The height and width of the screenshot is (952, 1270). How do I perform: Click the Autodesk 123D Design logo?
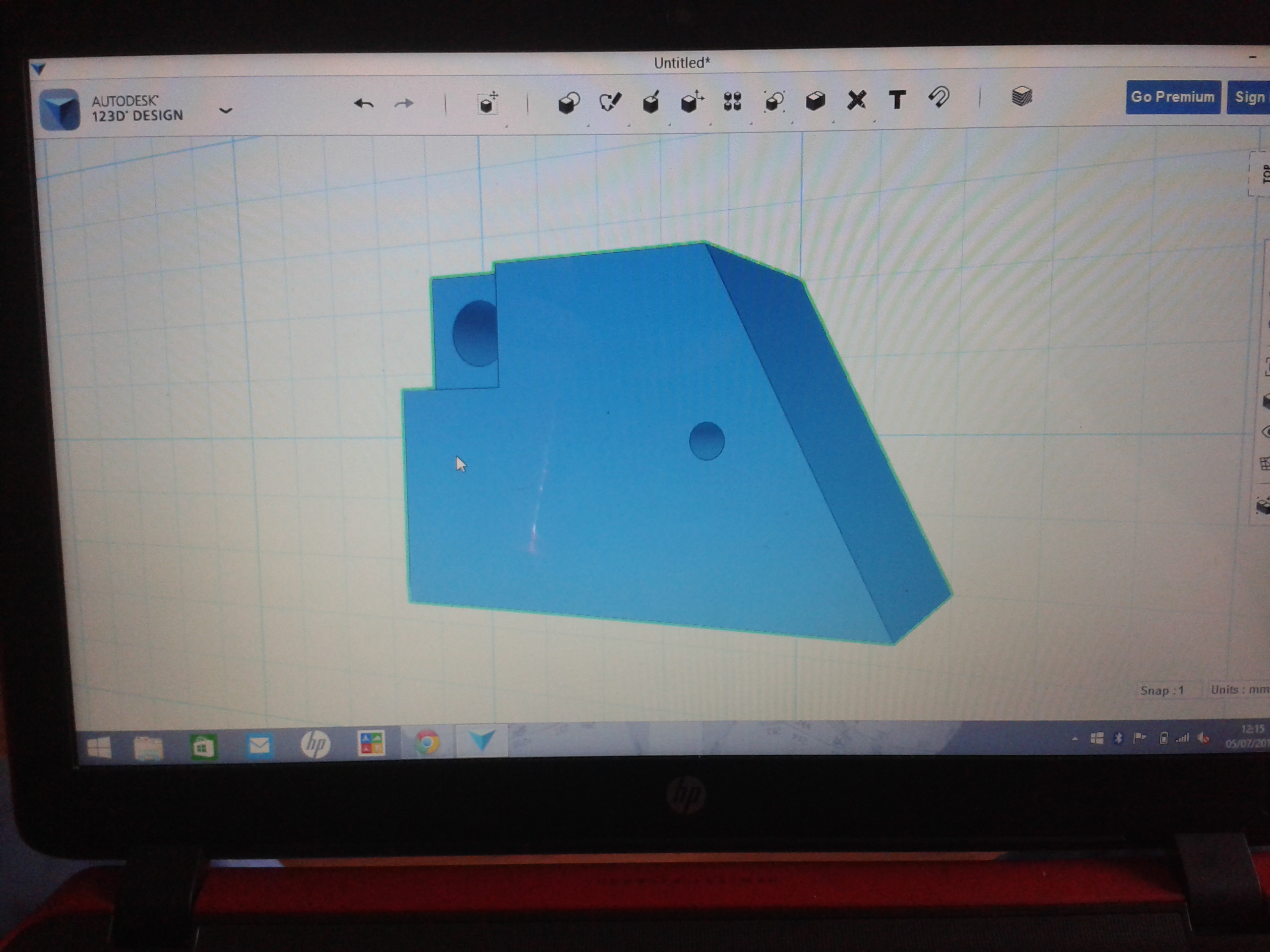pyautogui.click(x=60, y=109)
